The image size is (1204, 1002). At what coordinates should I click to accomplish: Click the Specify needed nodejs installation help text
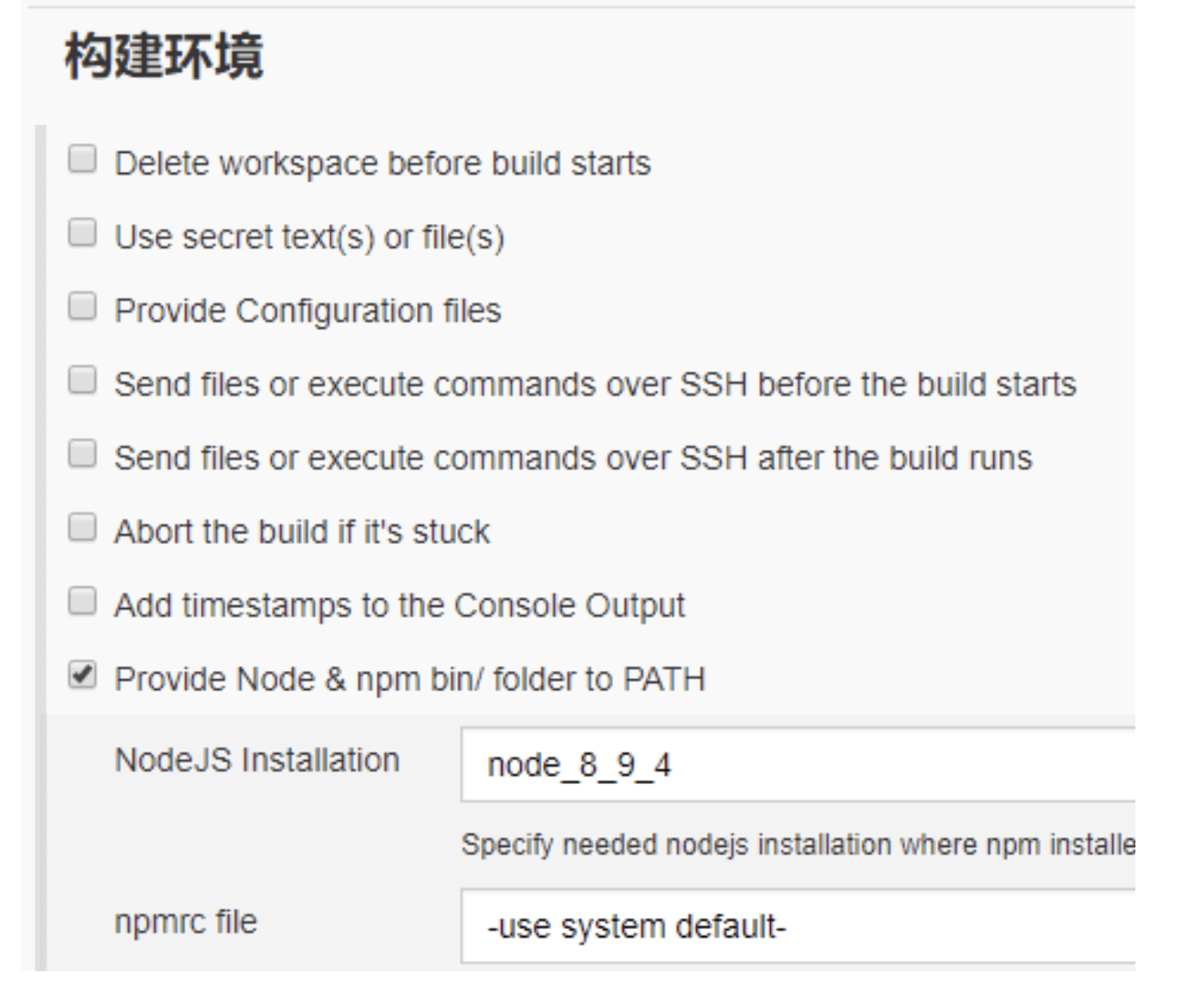point(798,845)
